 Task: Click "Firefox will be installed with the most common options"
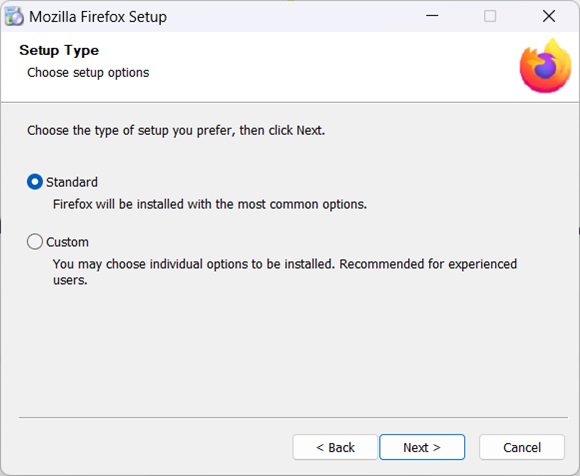(x=210, y=204)
